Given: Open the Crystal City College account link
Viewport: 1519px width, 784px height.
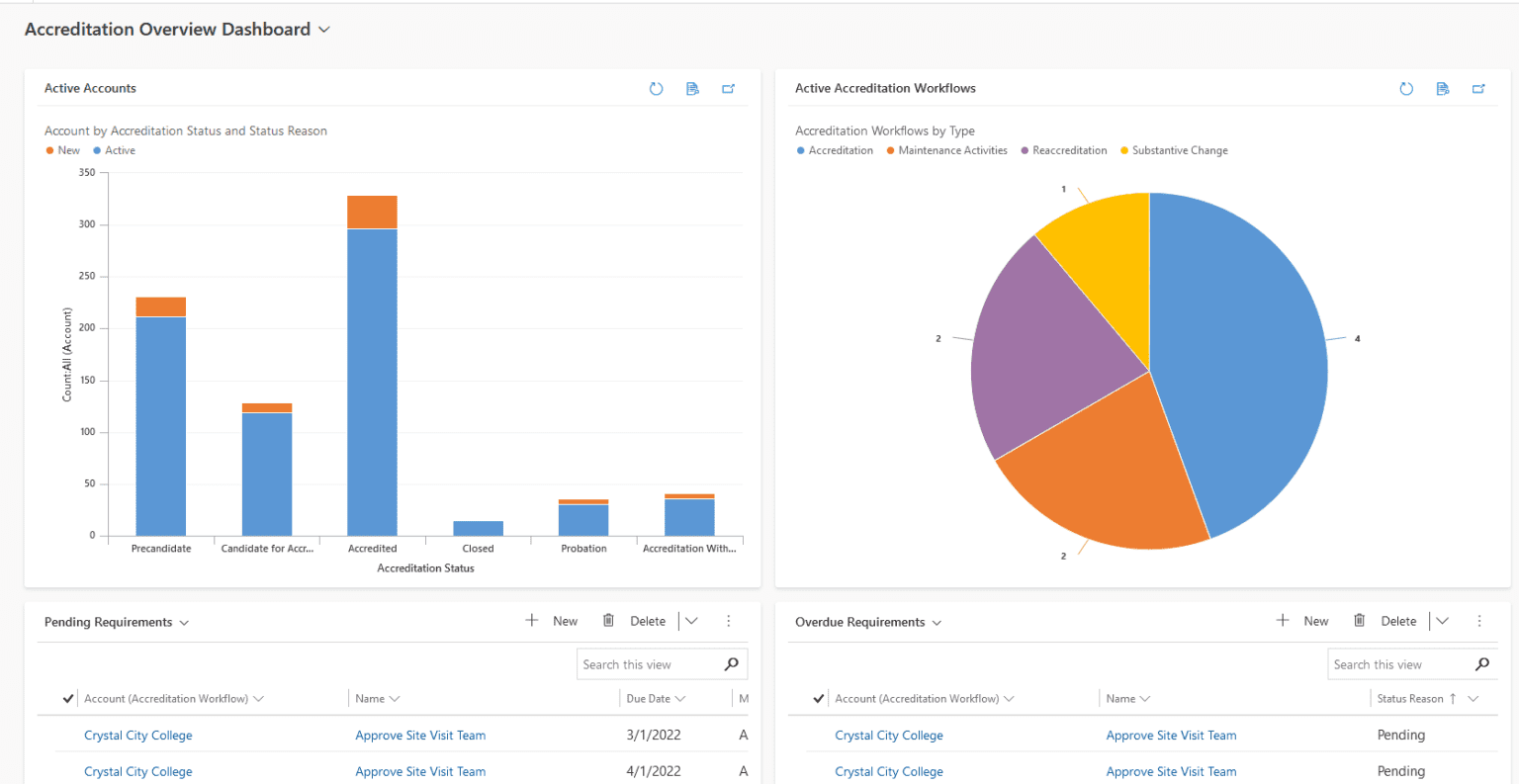Looking at the screenshot, I should coord(137,735).
